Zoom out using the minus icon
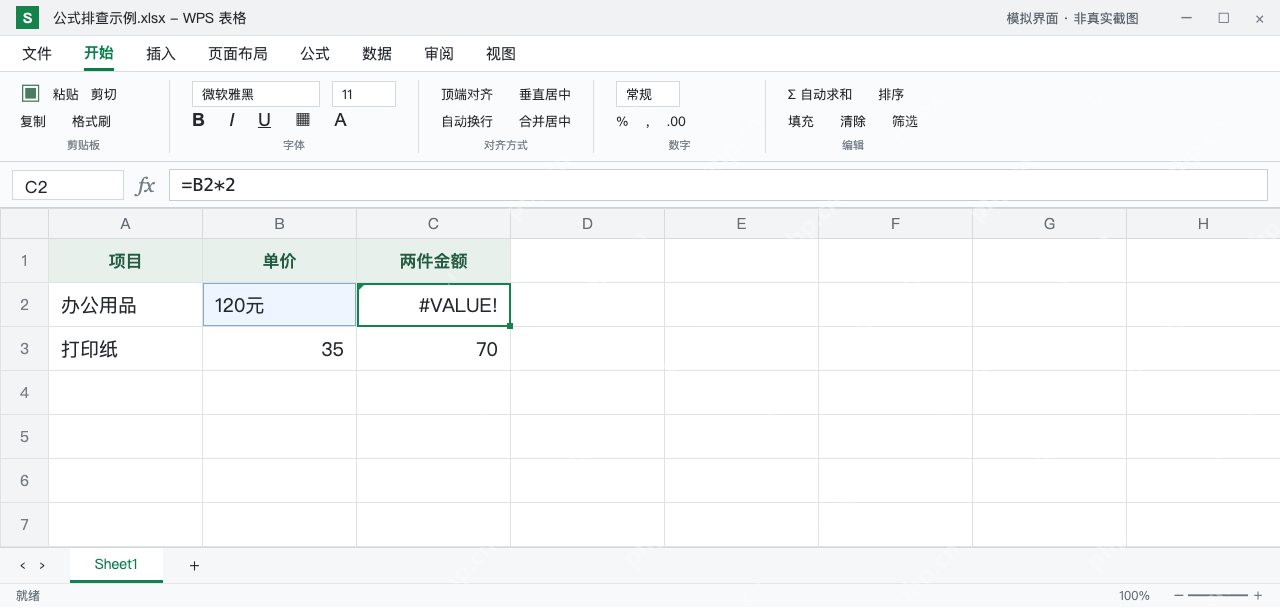The width and height of the screenshot is (1280, 608). coord(1179,596)
